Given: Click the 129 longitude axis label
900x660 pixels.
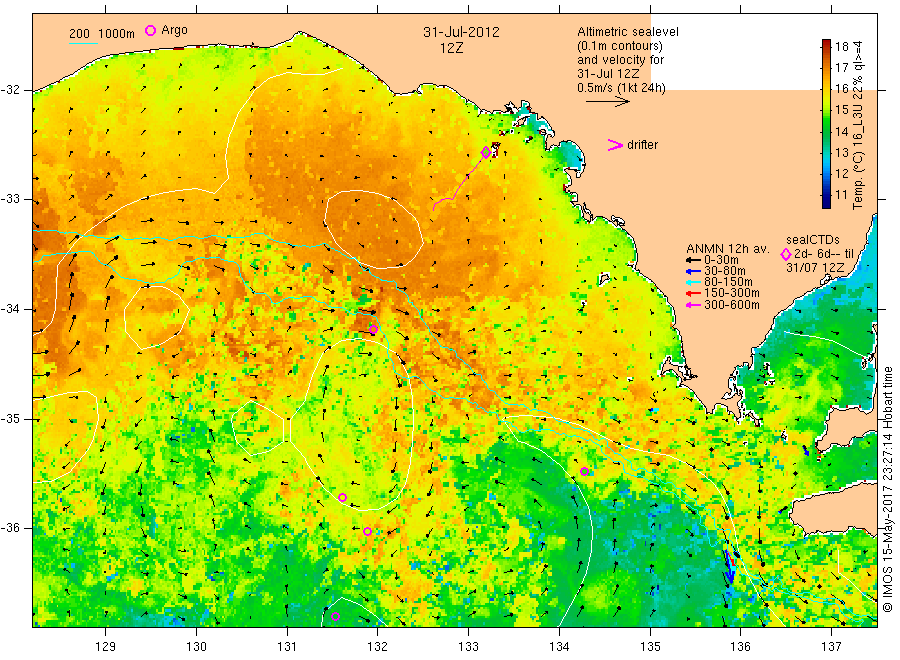Looking at the screenshot, I should pos(106,647).
